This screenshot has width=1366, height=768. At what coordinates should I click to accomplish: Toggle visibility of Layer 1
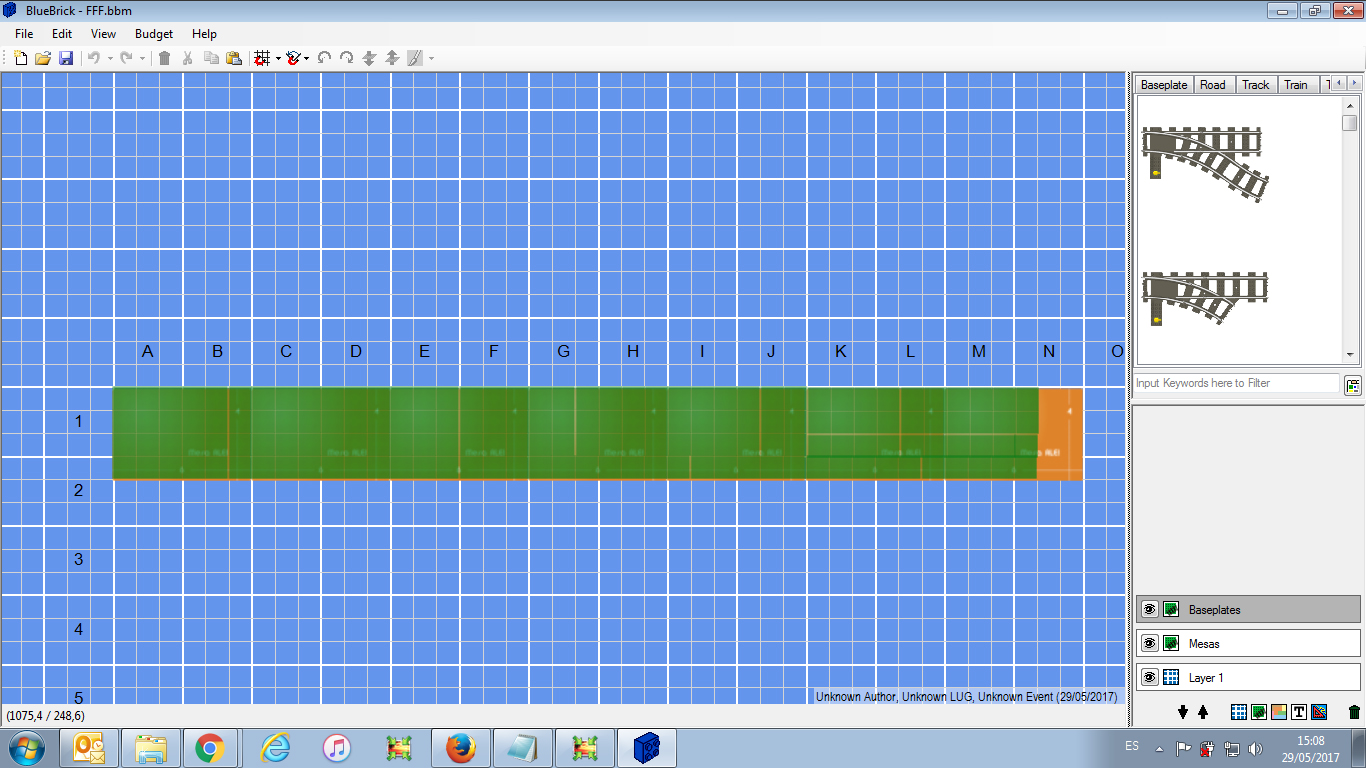[x=1150, y=677]
